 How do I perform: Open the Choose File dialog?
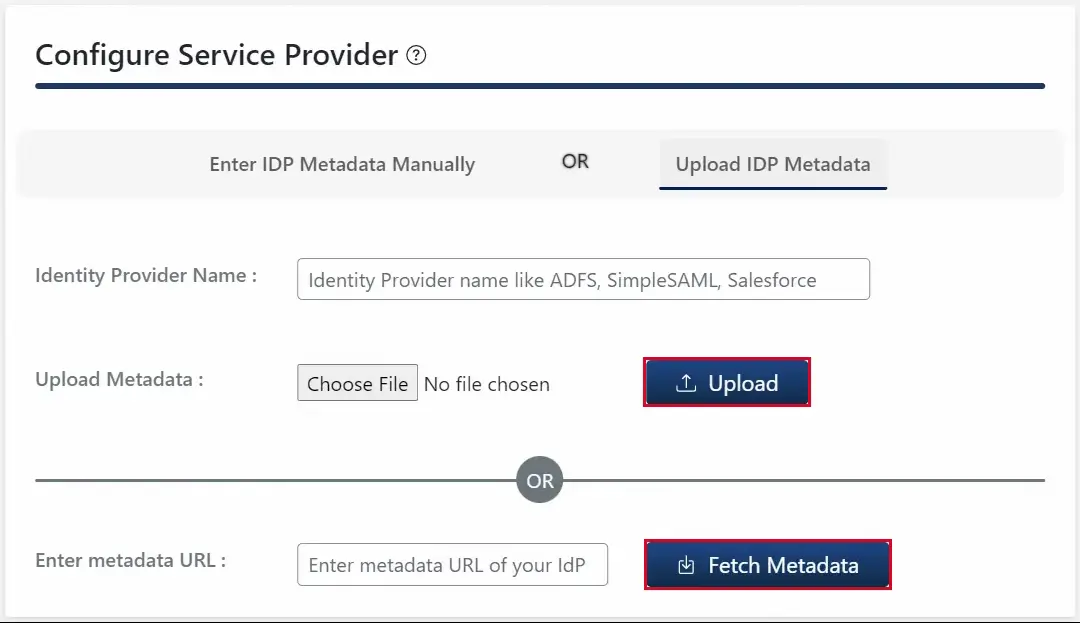coord(357,383)
